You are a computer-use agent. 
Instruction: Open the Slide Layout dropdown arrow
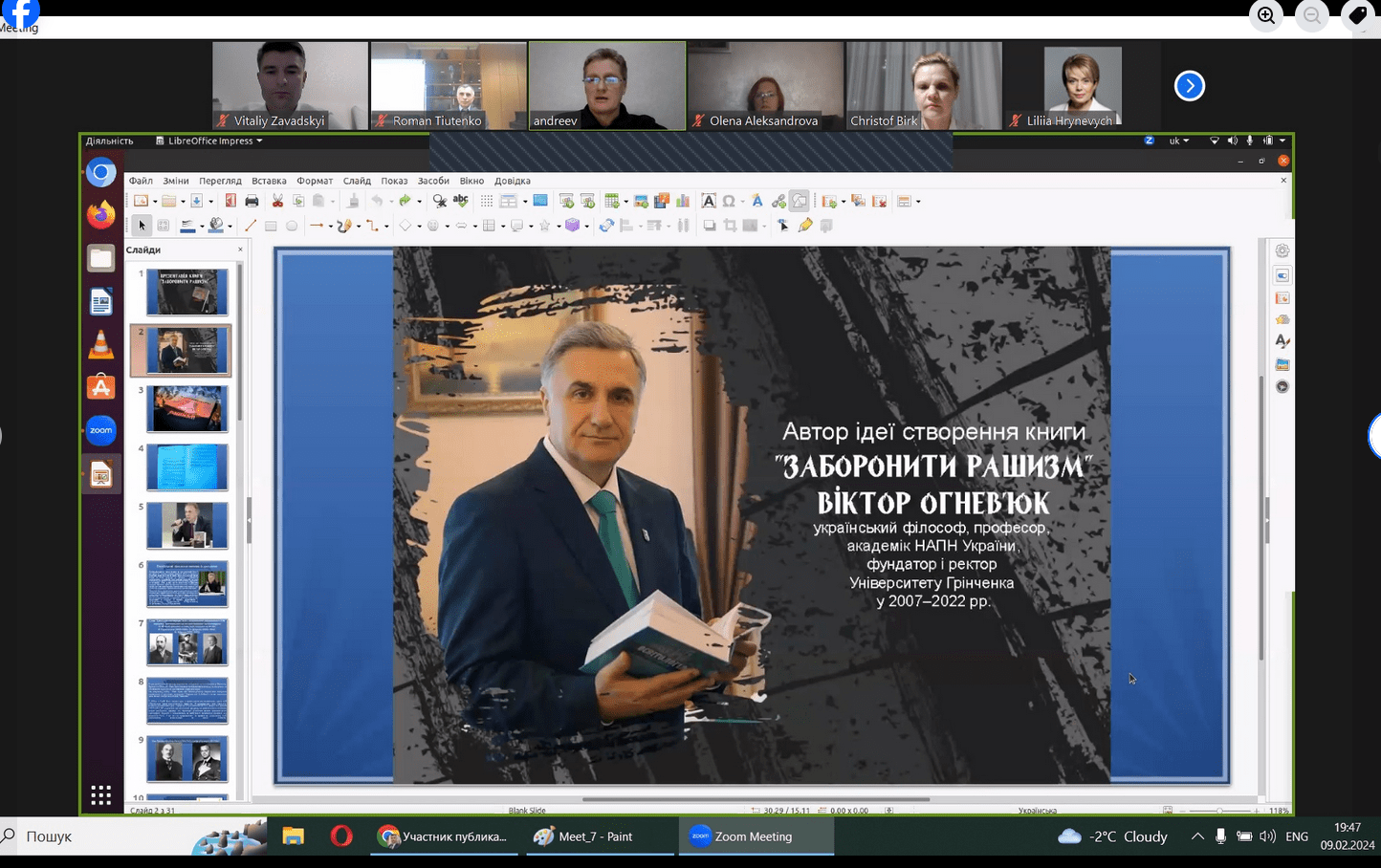(918, 202)
